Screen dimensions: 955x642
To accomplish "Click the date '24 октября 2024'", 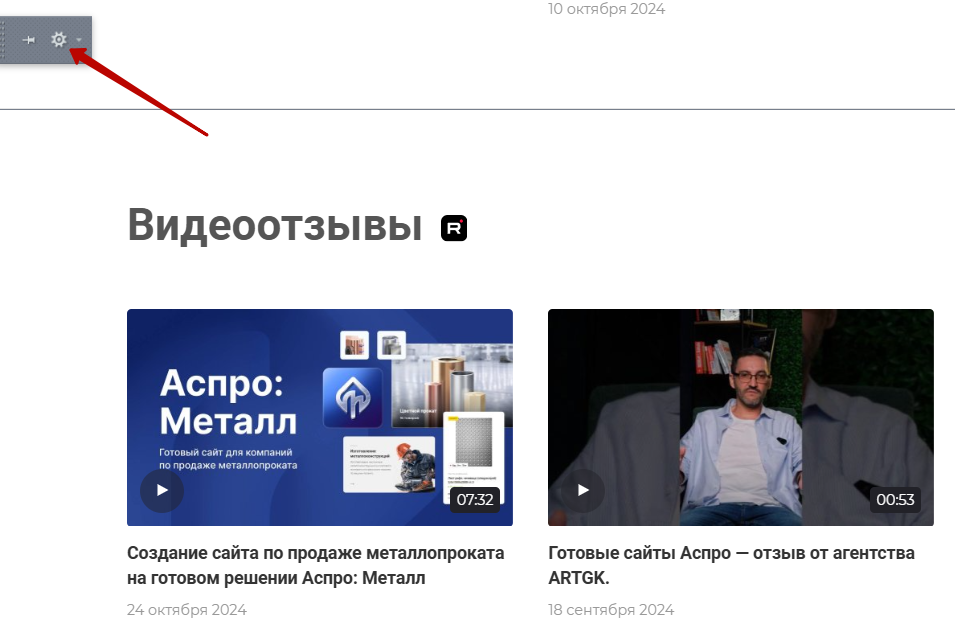I will pos(187,610).
